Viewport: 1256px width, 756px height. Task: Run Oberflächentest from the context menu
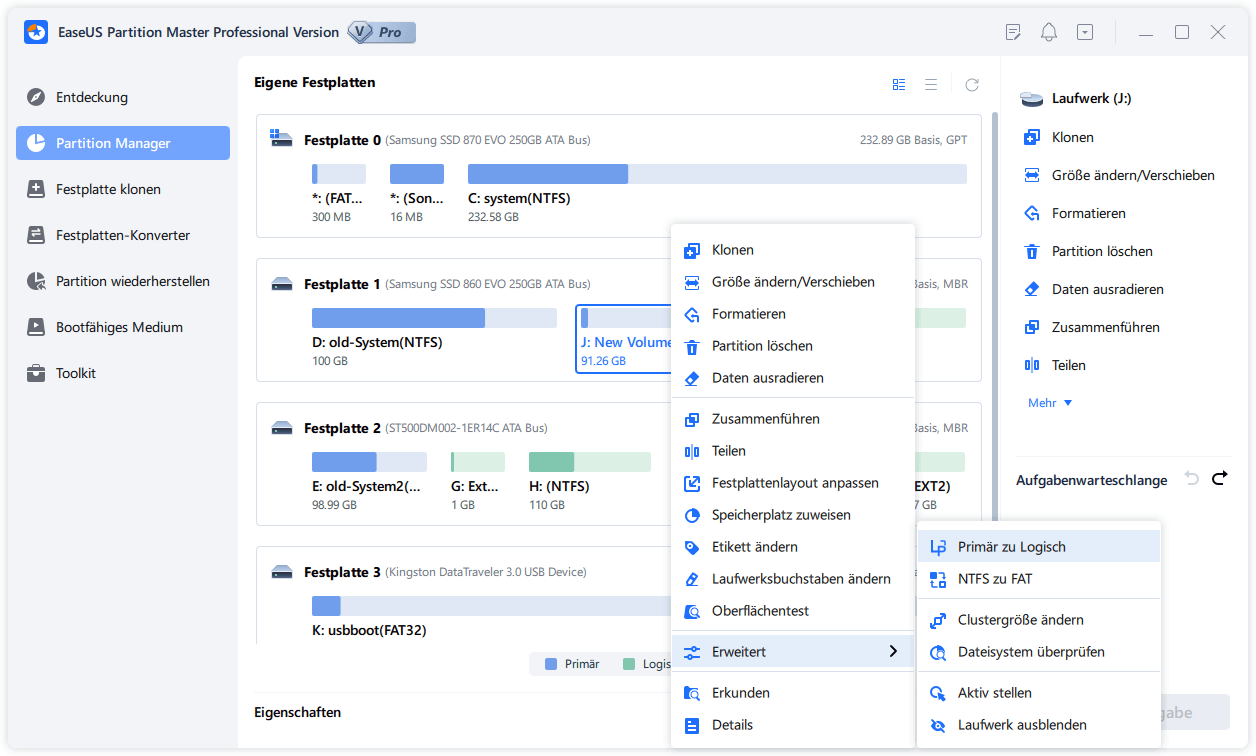pos(793,611)
